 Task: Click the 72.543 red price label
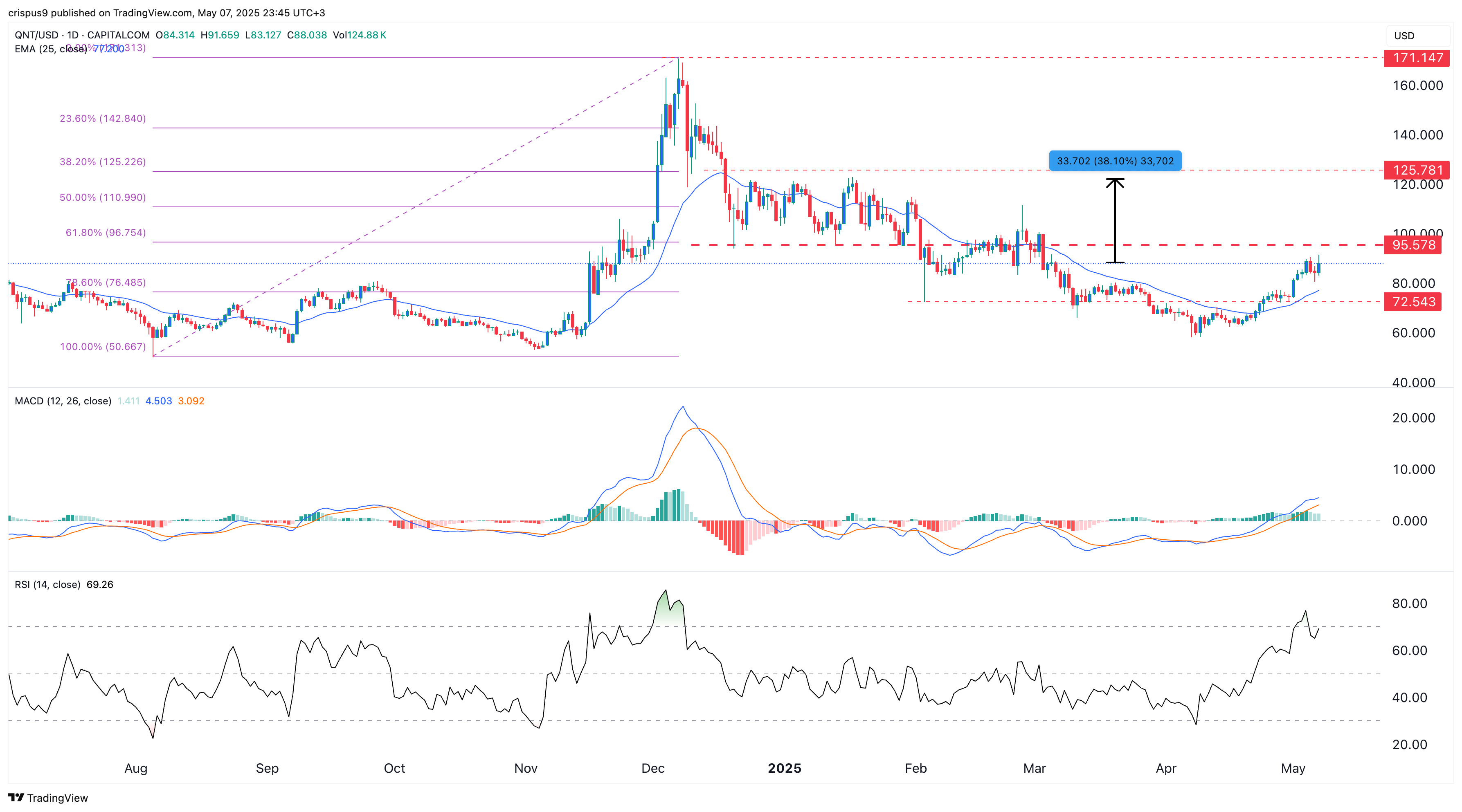(1413, 302)
